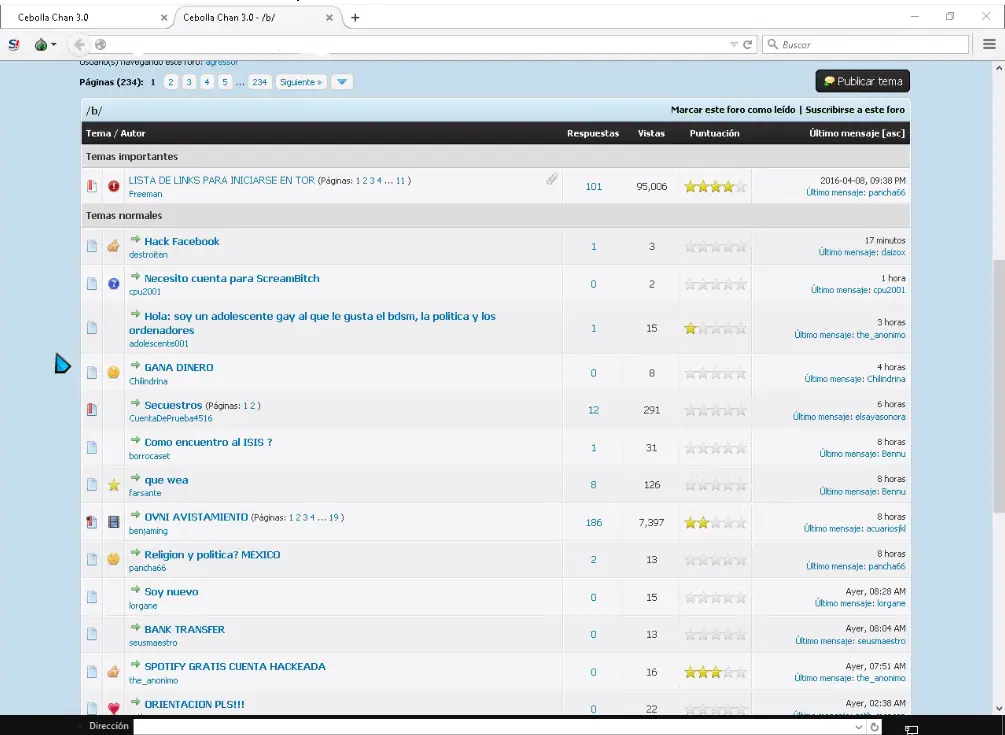
Task: Click the thumbs-up icon beside Hack Facebook
Action: [x=113, y=246]
